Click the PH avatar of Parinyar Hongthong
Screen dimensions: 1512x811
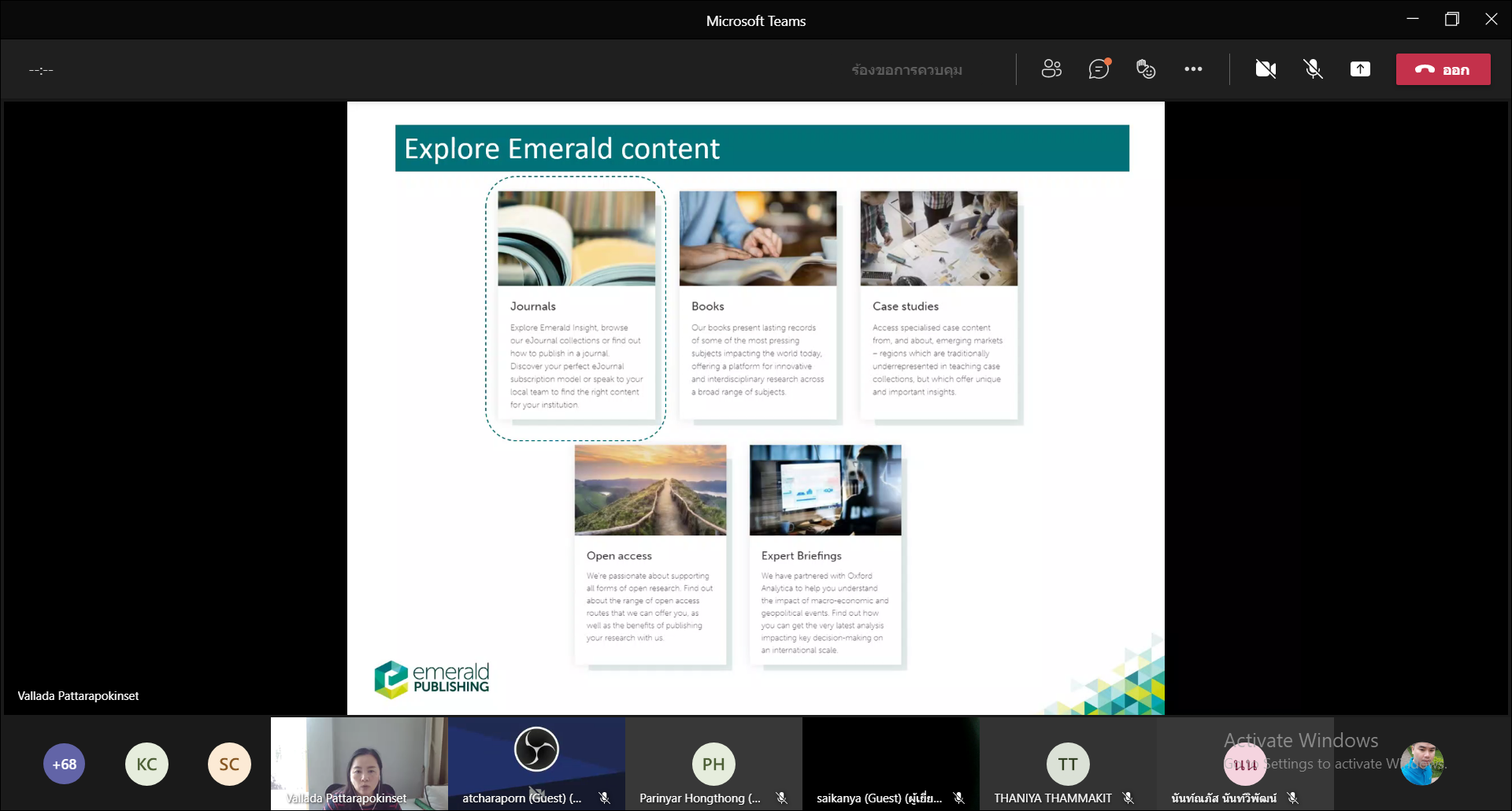(x=713, y=764)
